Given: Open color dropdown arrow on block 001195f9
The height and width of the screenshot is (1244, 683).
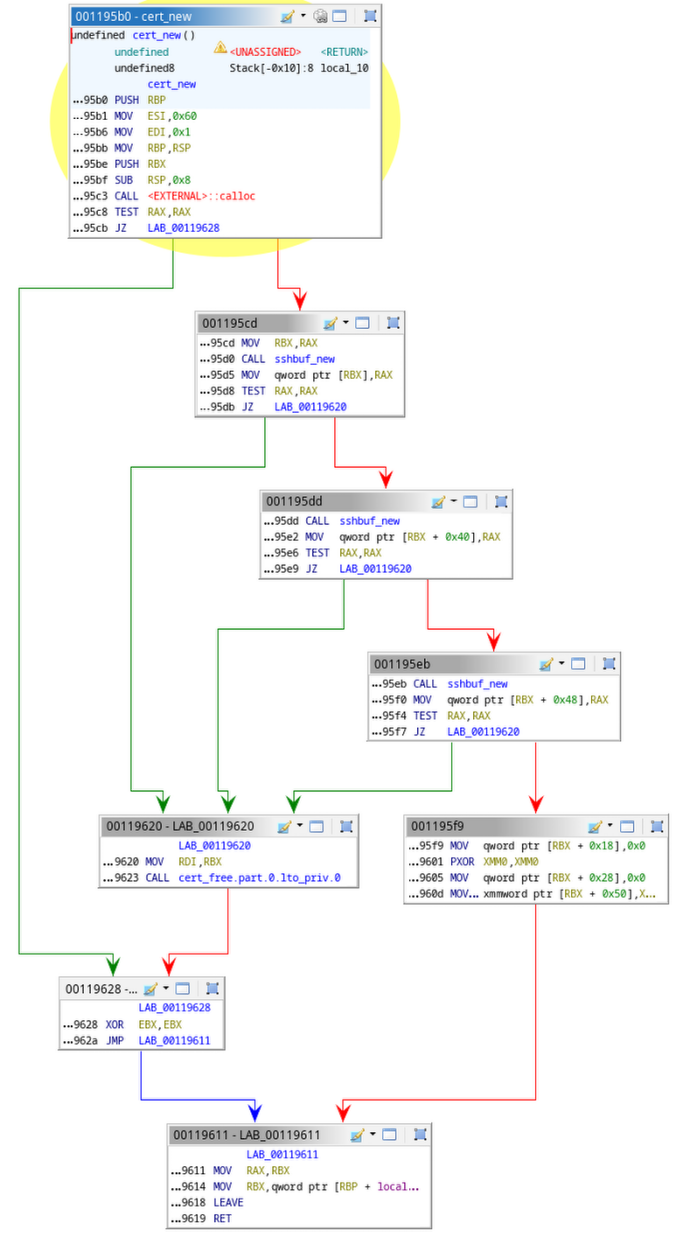Looking at the screenshot, I should point(609,826).
